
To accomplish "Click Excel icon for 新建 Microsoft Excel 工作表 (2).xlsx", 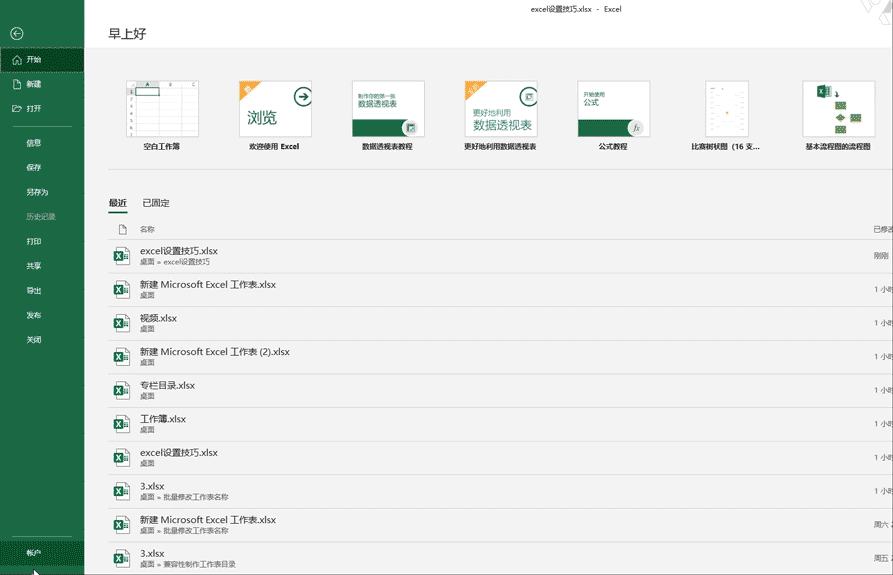I will pyautogui.click(x=121, y=357).
